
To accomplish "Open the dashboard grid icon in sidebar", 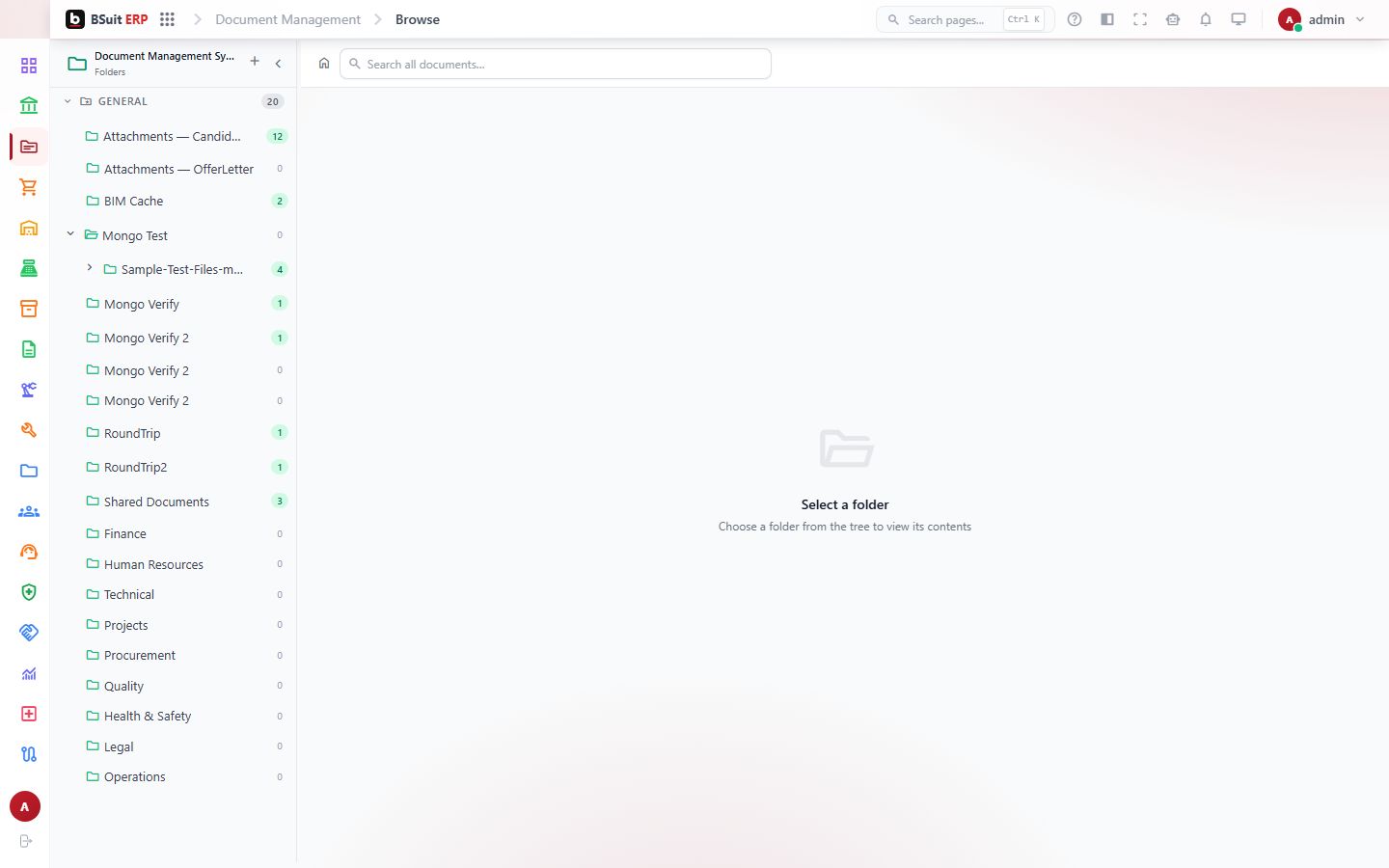I will point(29,66).
